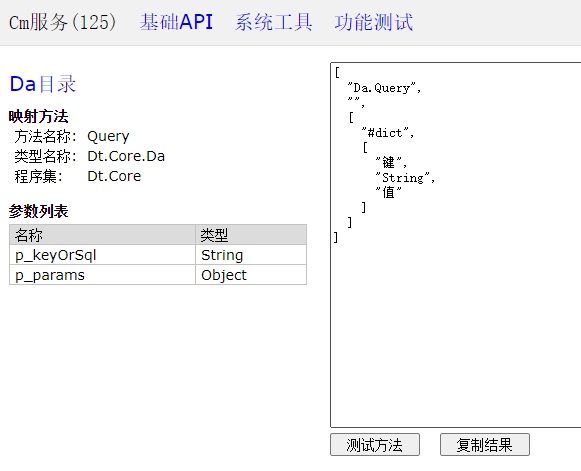Click the 类型 column header

251,235
